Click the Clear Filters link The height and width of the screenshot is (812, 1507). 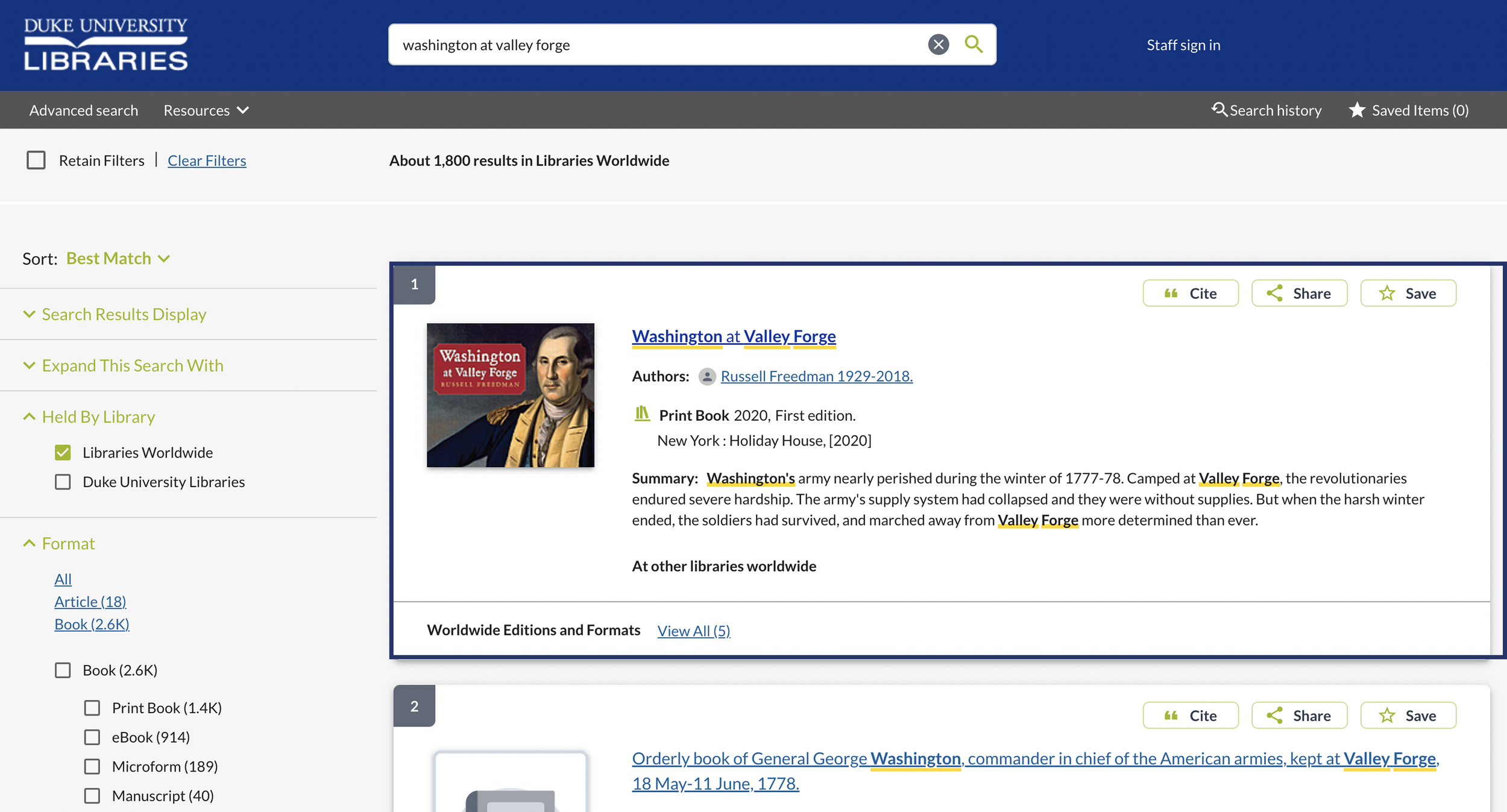(207, 161)
